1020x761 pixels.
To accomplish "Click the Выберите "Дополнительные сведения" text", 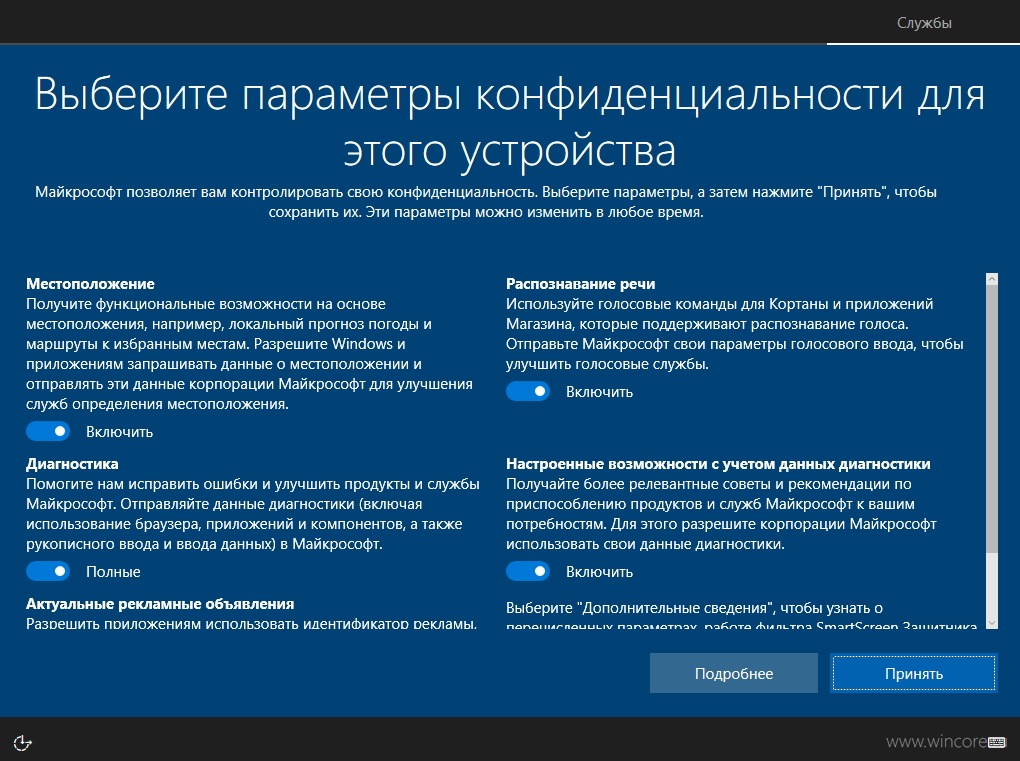I will pos(742,616).
